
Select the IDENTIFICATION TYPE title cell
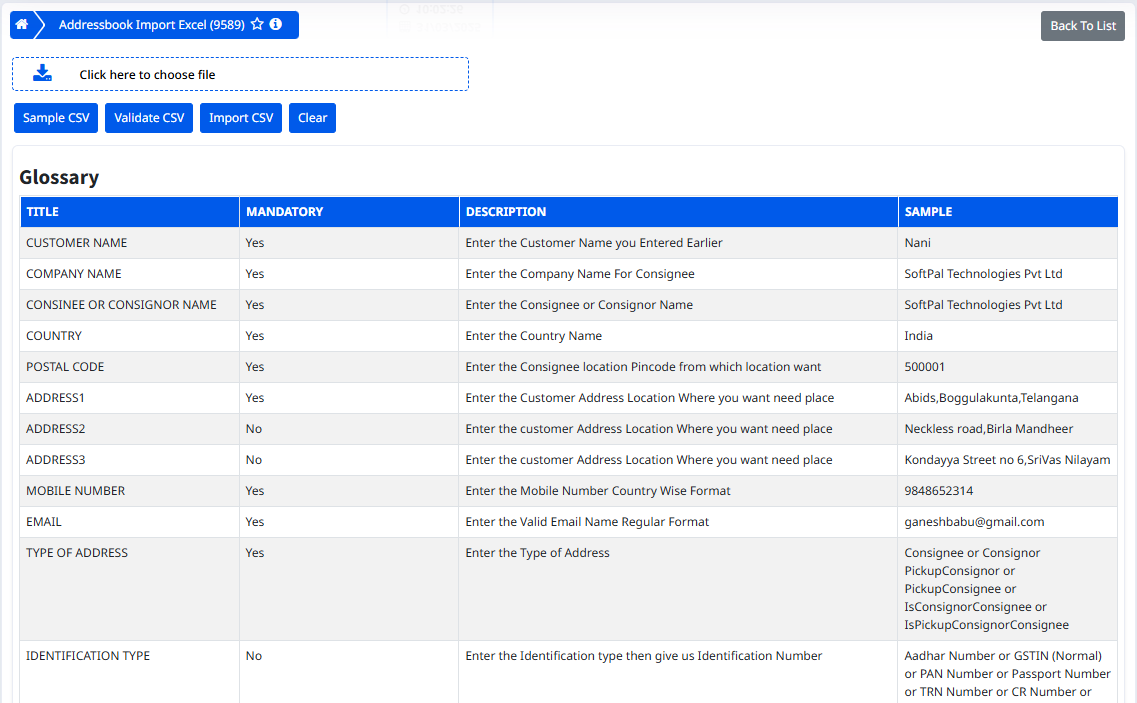(130, 672)
